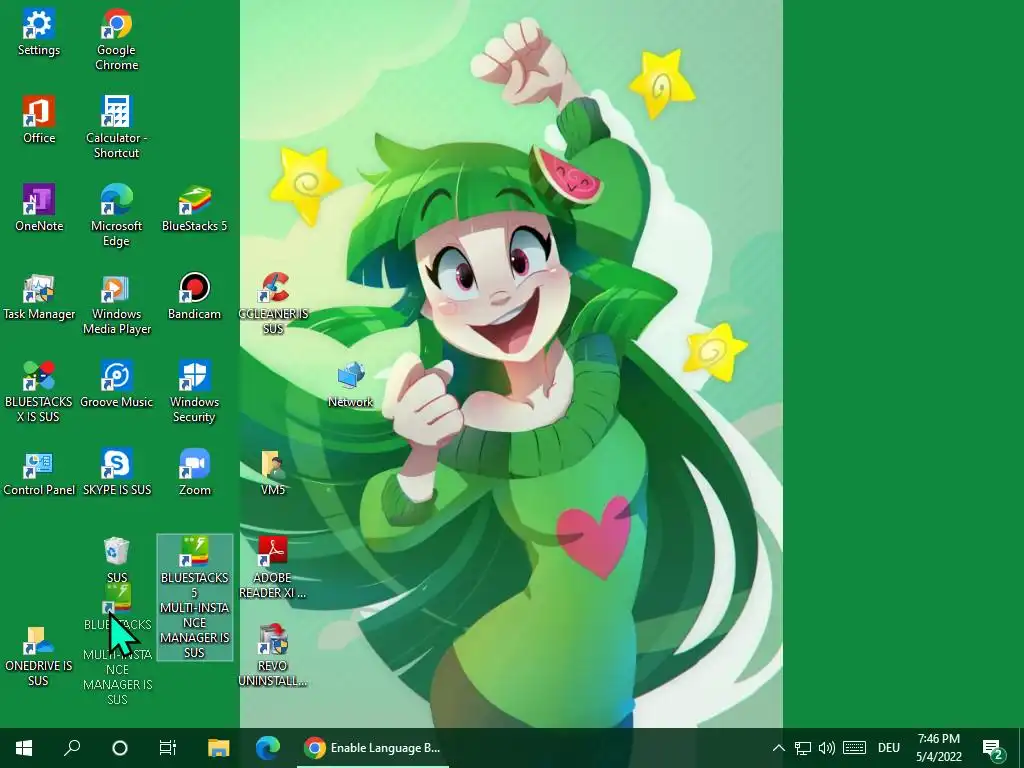Screen dimensions: 1024x768
Task: Click the Microsoft Edge desktop shortcut
Action: pos(116,216)
